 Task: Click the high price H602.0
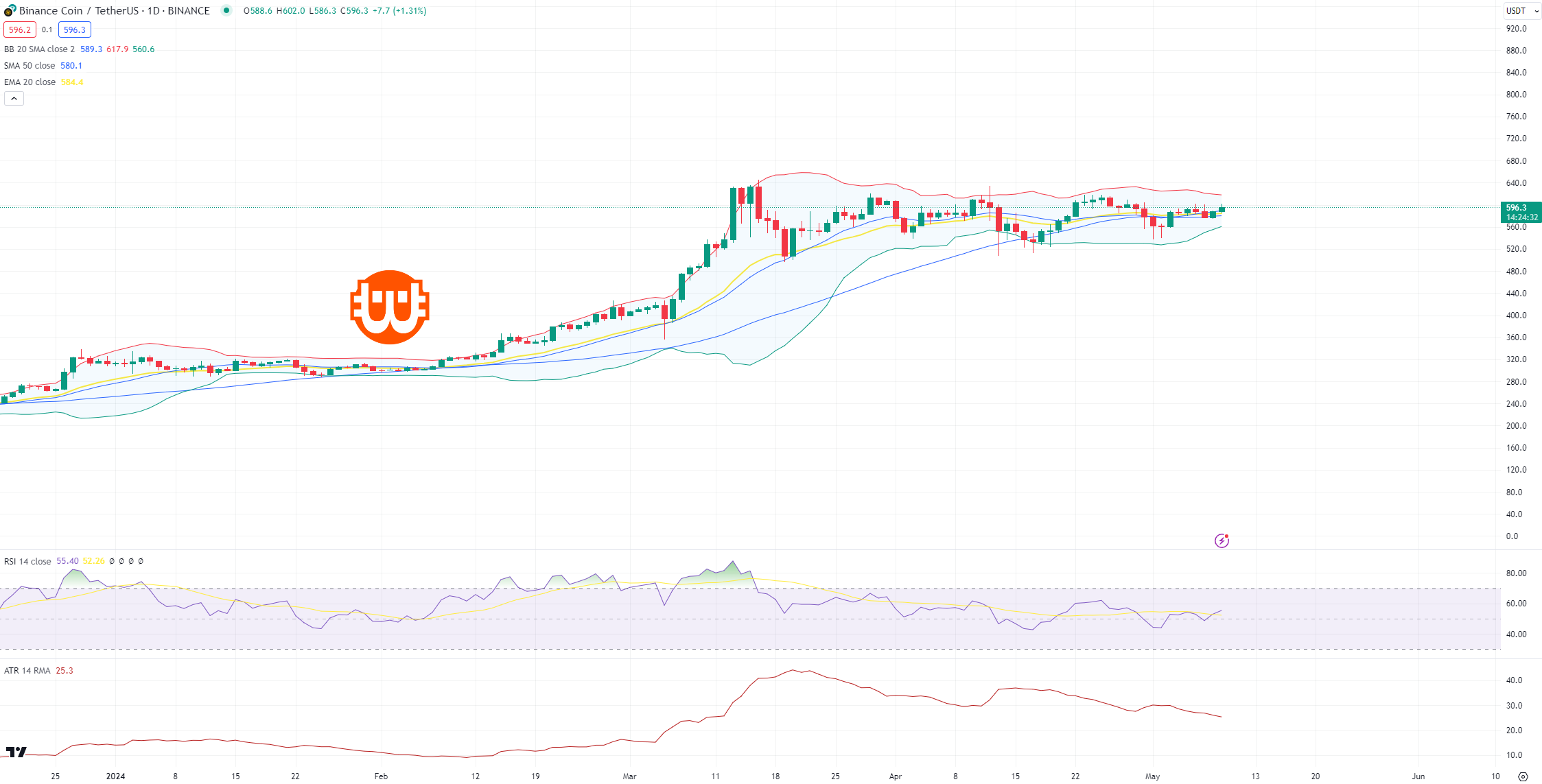pyautogui.click(x=290, y=11)
